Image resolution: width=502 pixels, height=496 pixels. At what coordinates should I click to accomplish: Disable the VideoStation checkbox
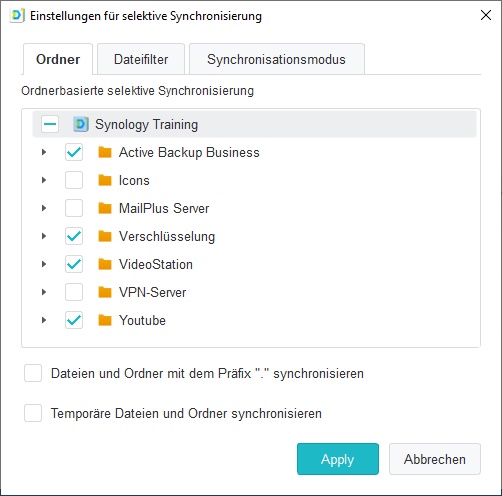click(74, 264)
